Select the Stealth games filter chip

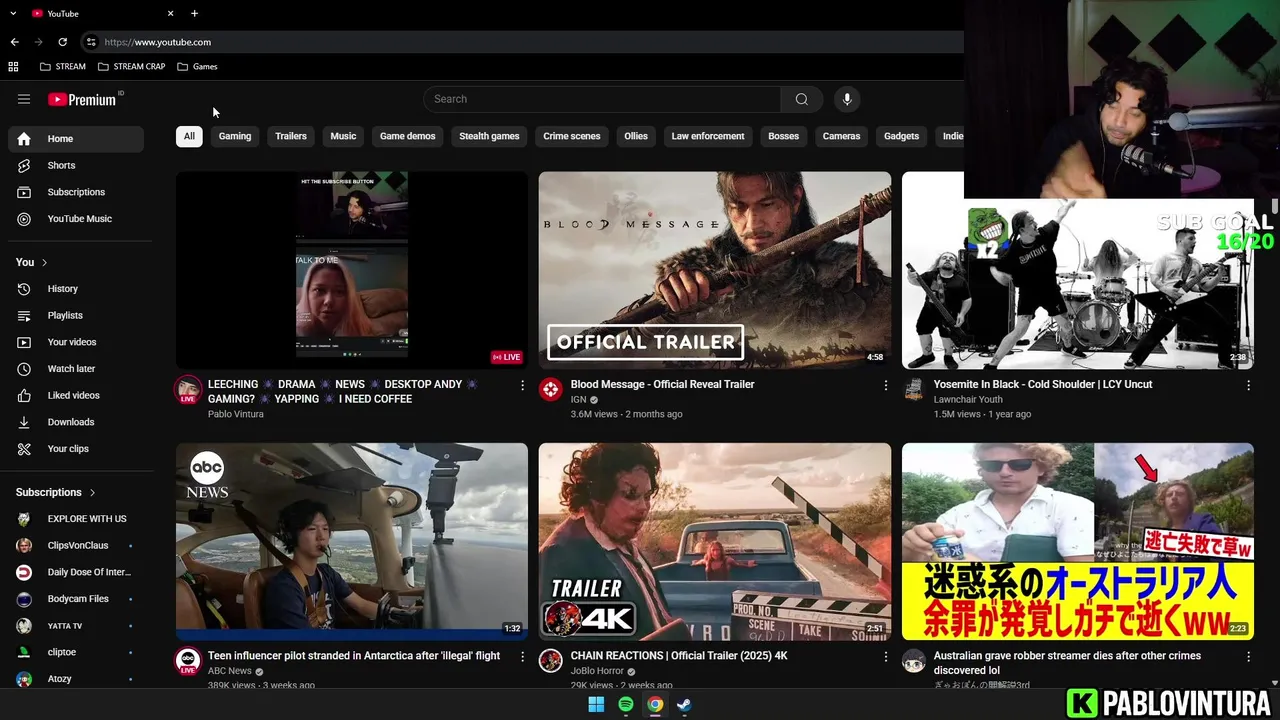pos(489,136)
